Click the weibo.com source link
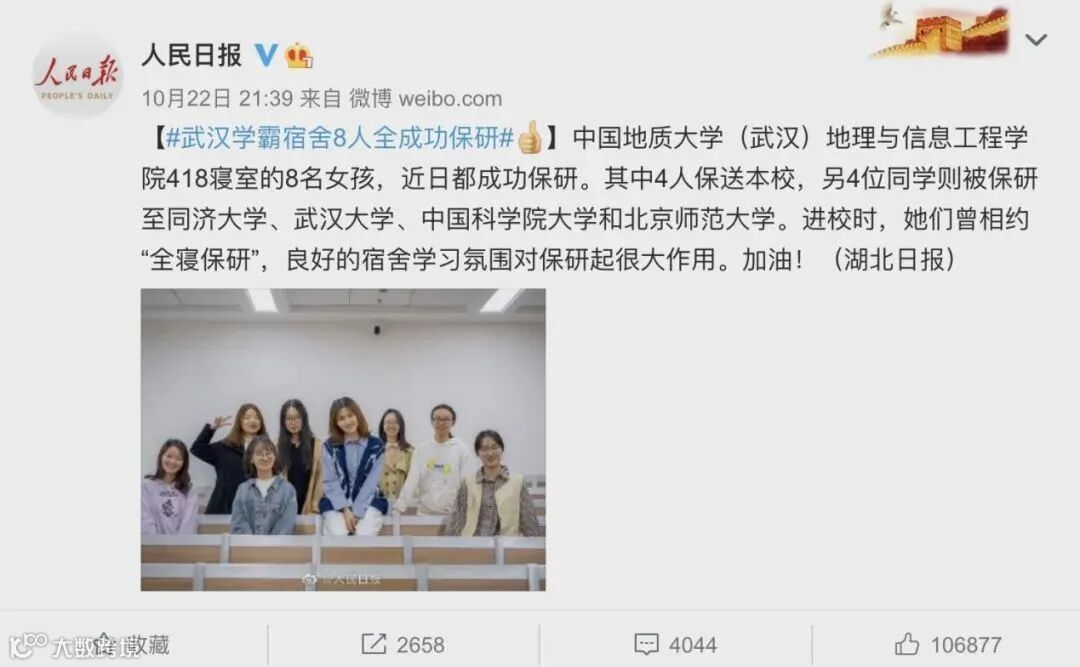This screenshot has height=667, width=1080. (450, 99)
